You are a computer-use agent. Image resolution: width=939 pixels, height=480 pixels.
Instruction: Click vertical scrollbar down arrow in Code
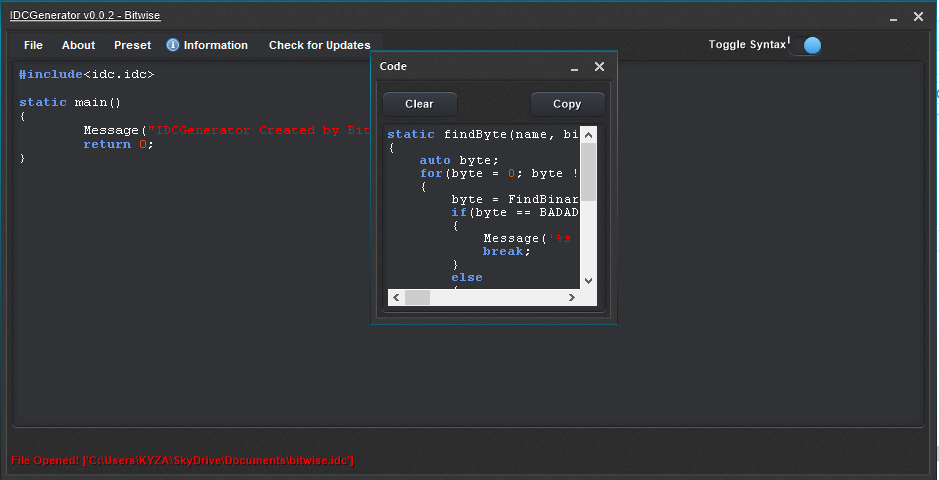588,280
